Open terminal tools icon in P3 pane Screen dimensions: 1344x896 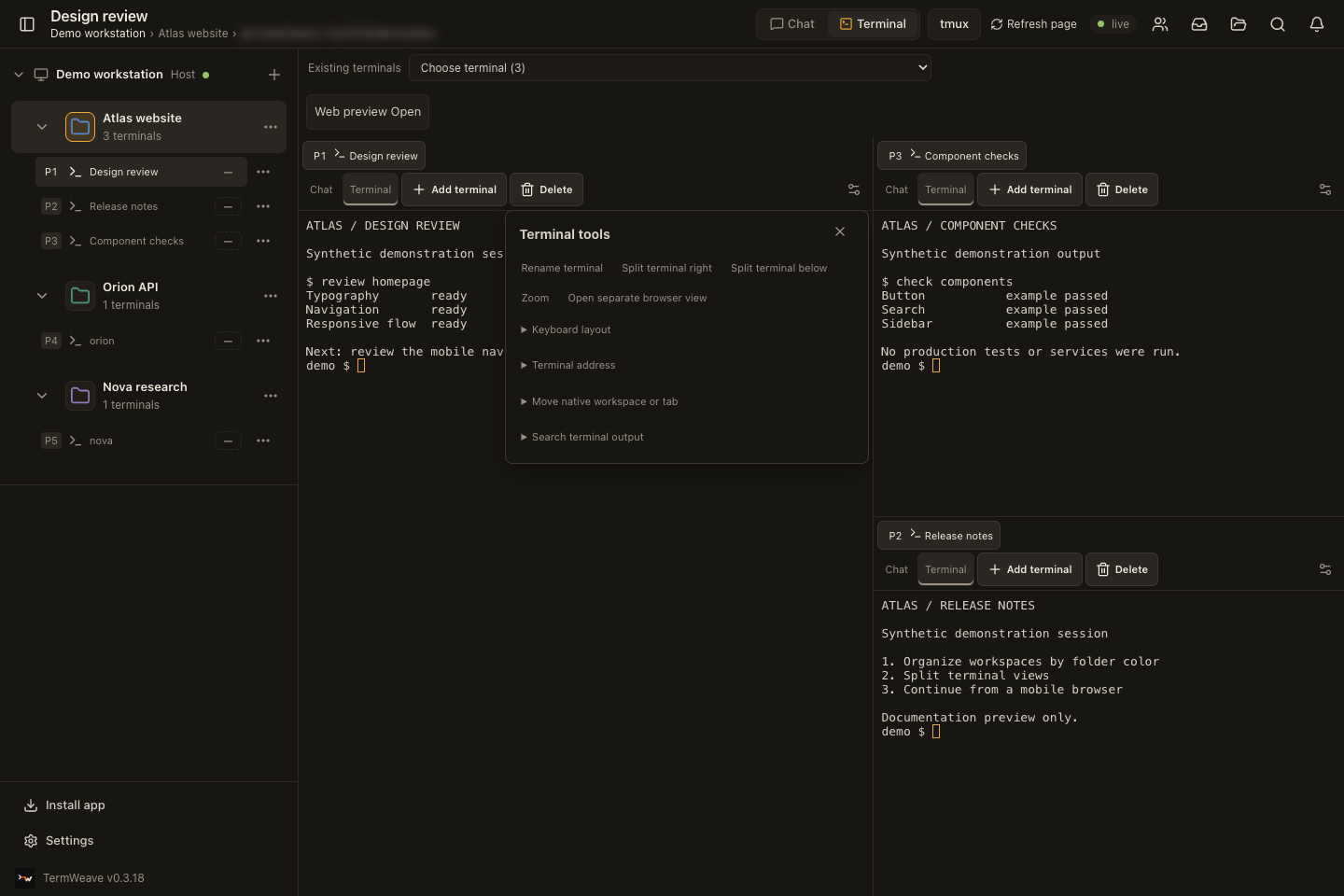pyautogui.click(x=1324, y=189)
